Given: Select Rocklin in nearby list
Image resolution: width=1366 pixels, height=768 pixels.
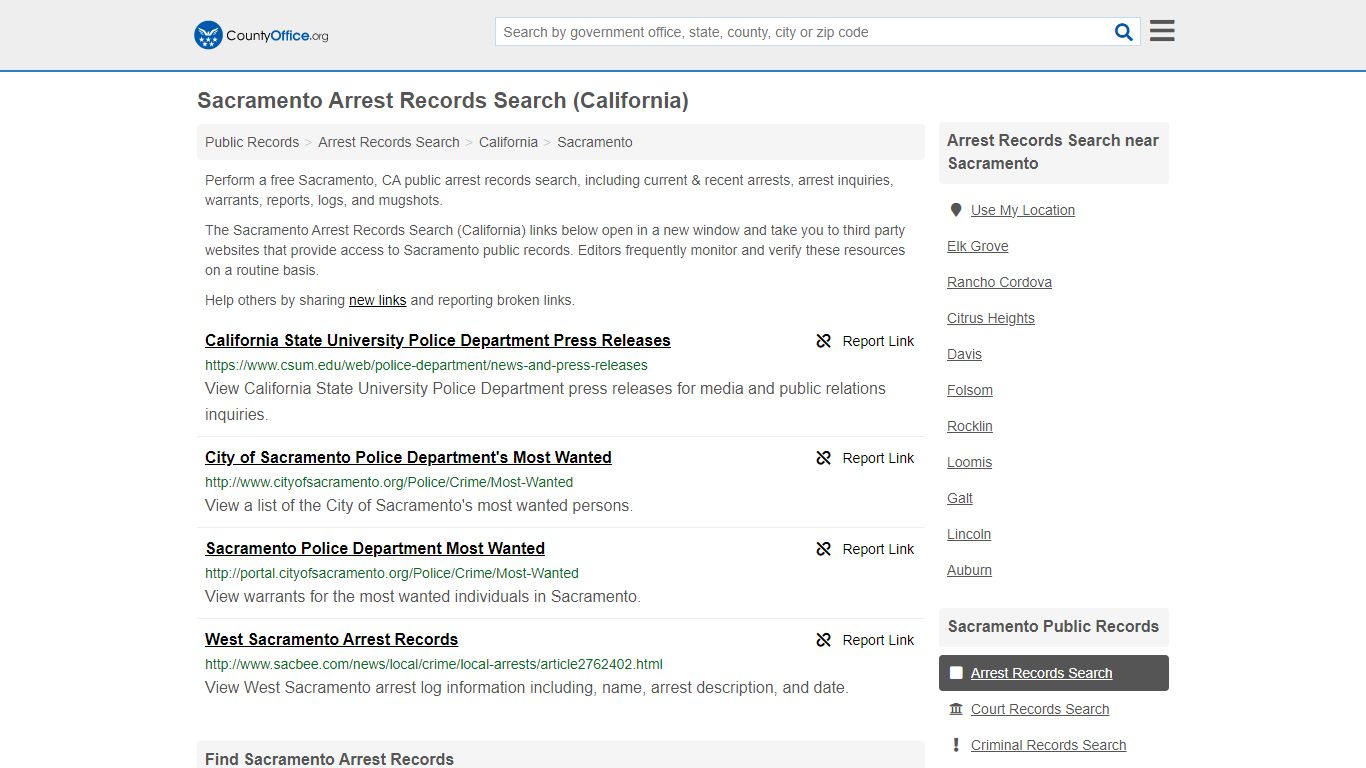Looking at the screenshot, I should [970, 426].
